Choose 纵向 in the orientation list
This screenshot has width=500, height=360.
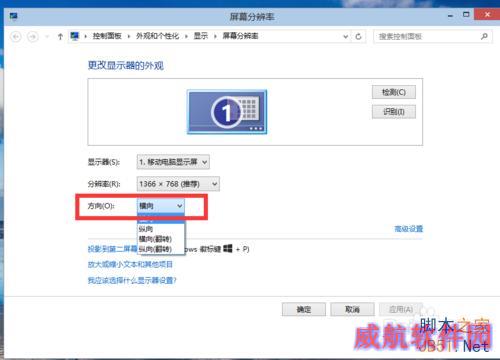point(161,229)
